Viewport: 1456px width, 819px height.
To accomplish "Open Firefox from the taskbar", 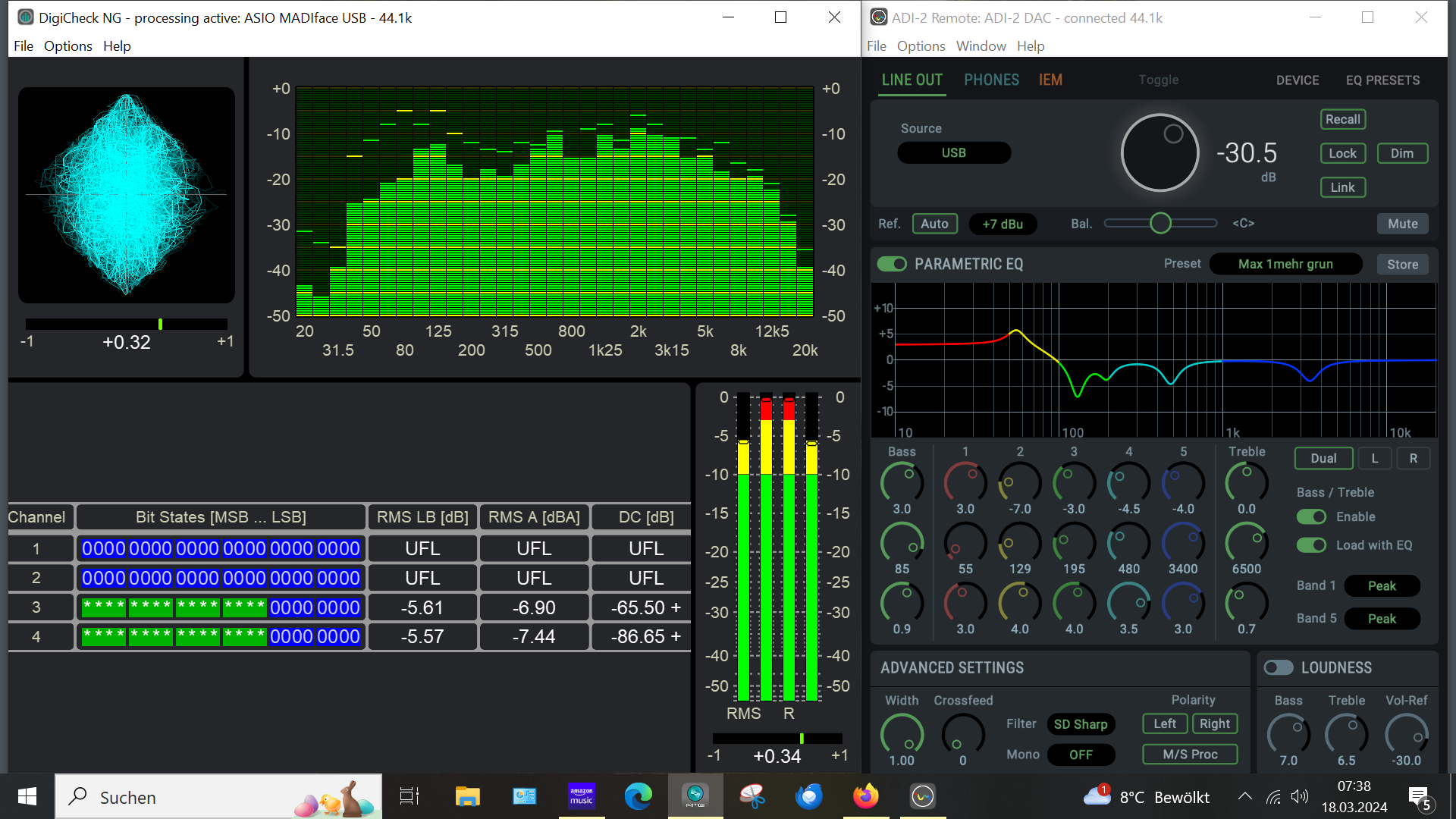I will pos(866,796).
